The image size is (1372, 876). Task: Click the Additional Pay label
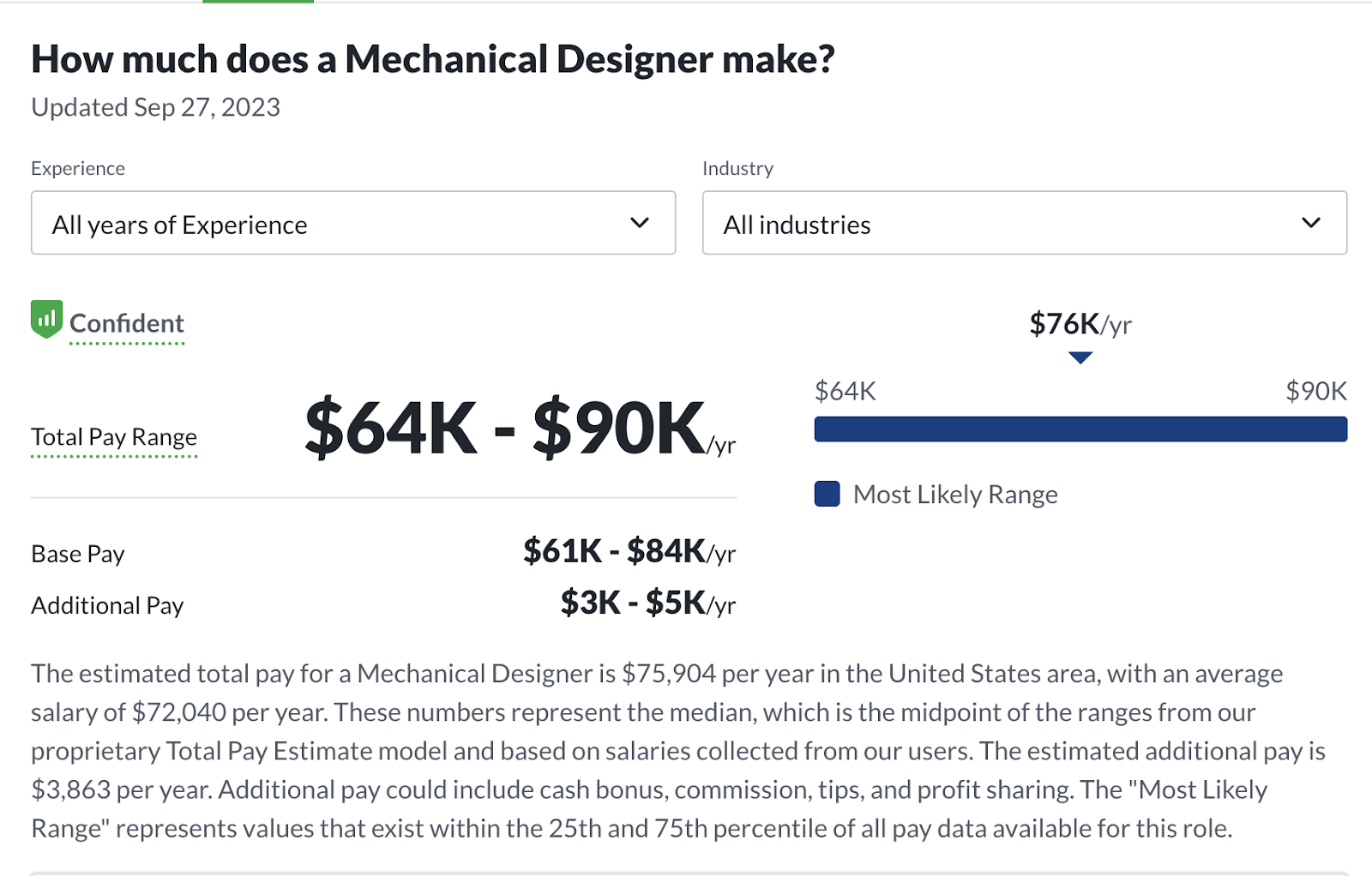point(107,606)
